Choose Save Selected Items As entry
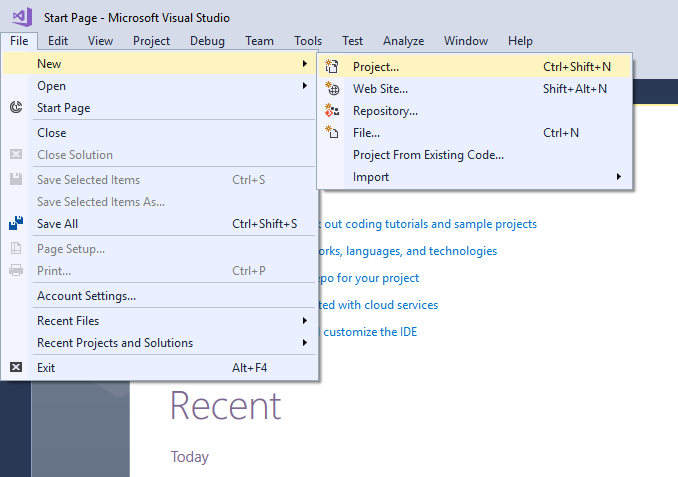Viewport: 678px width, 477px height. click(159, 202)
